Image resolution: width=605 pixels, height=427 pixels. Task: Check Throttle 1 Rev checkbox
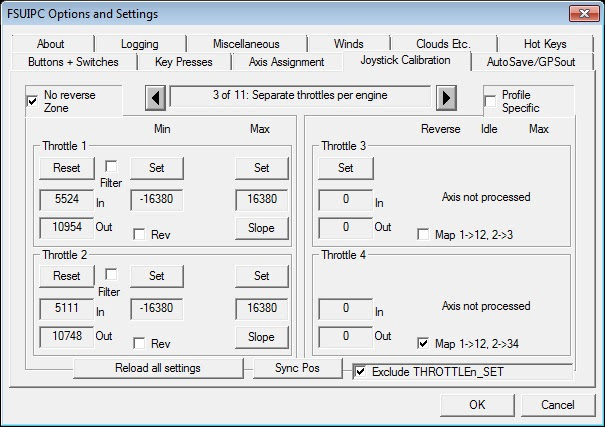coord(139,234)
